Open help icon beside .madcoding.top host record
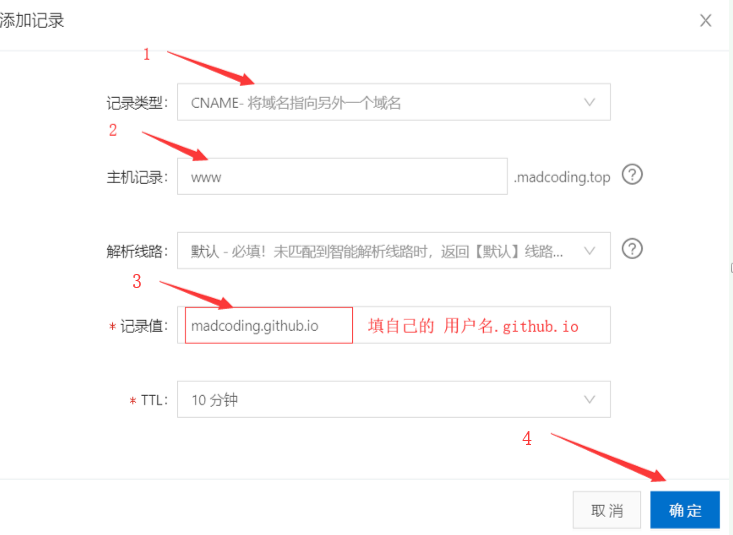Image resolution: width=733 pixels, height=535 pixels. click(x=632, y=175)
